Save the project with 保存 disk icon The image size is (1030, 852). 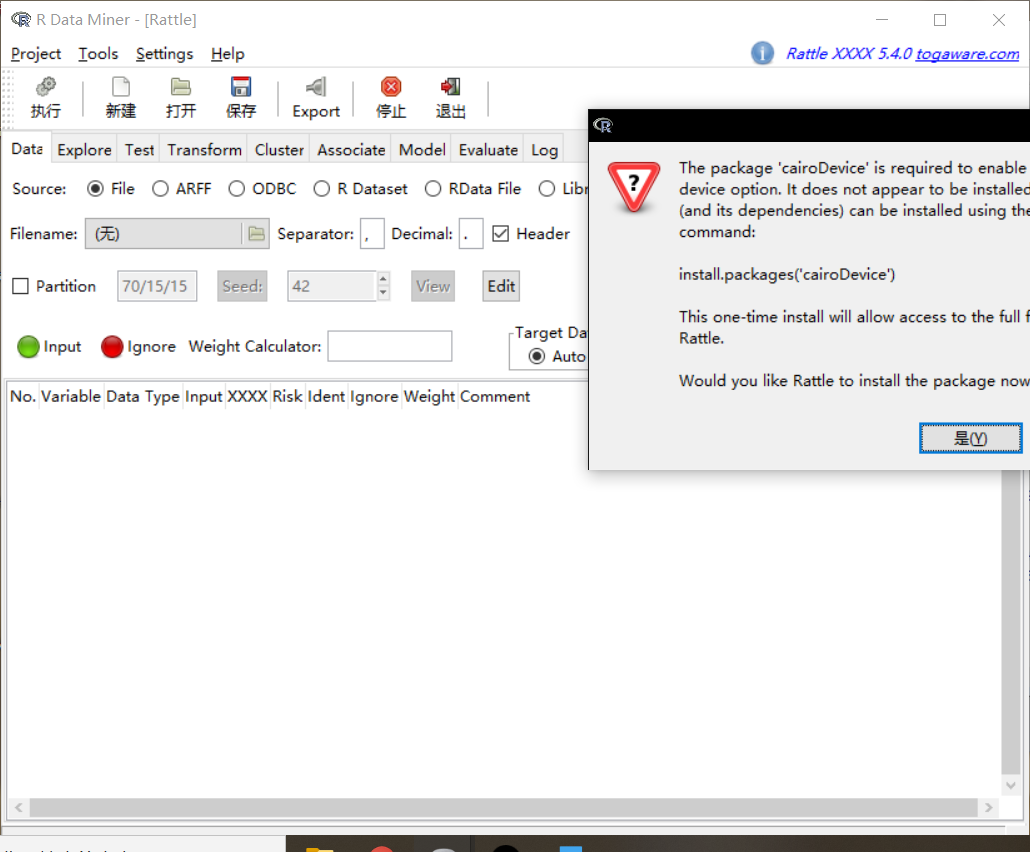[x=241, y=87]
